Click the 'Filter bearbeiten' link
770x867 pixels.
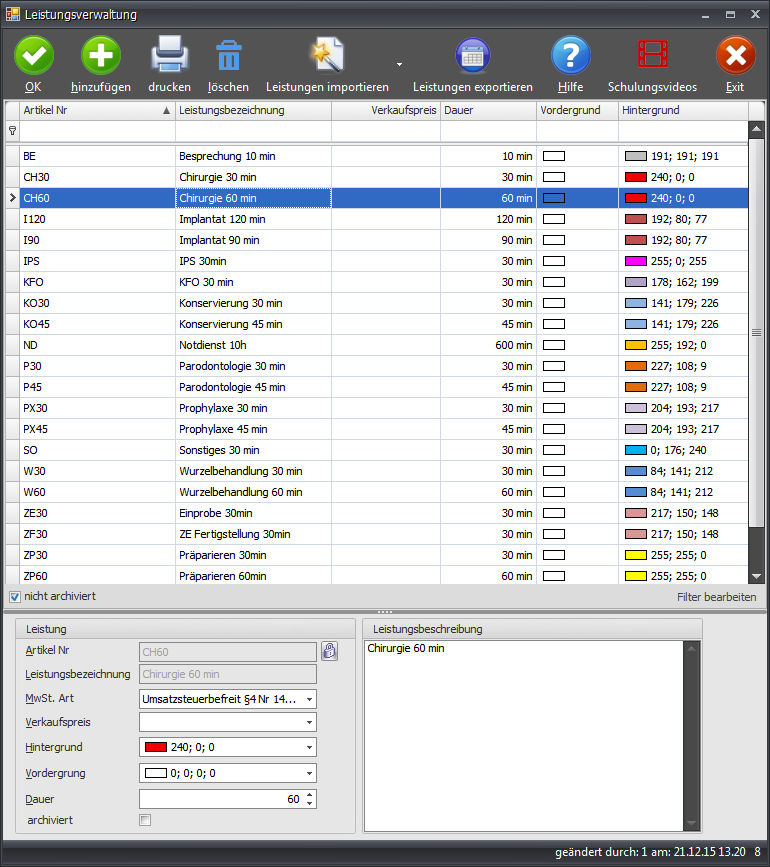(x=716, y=597)
